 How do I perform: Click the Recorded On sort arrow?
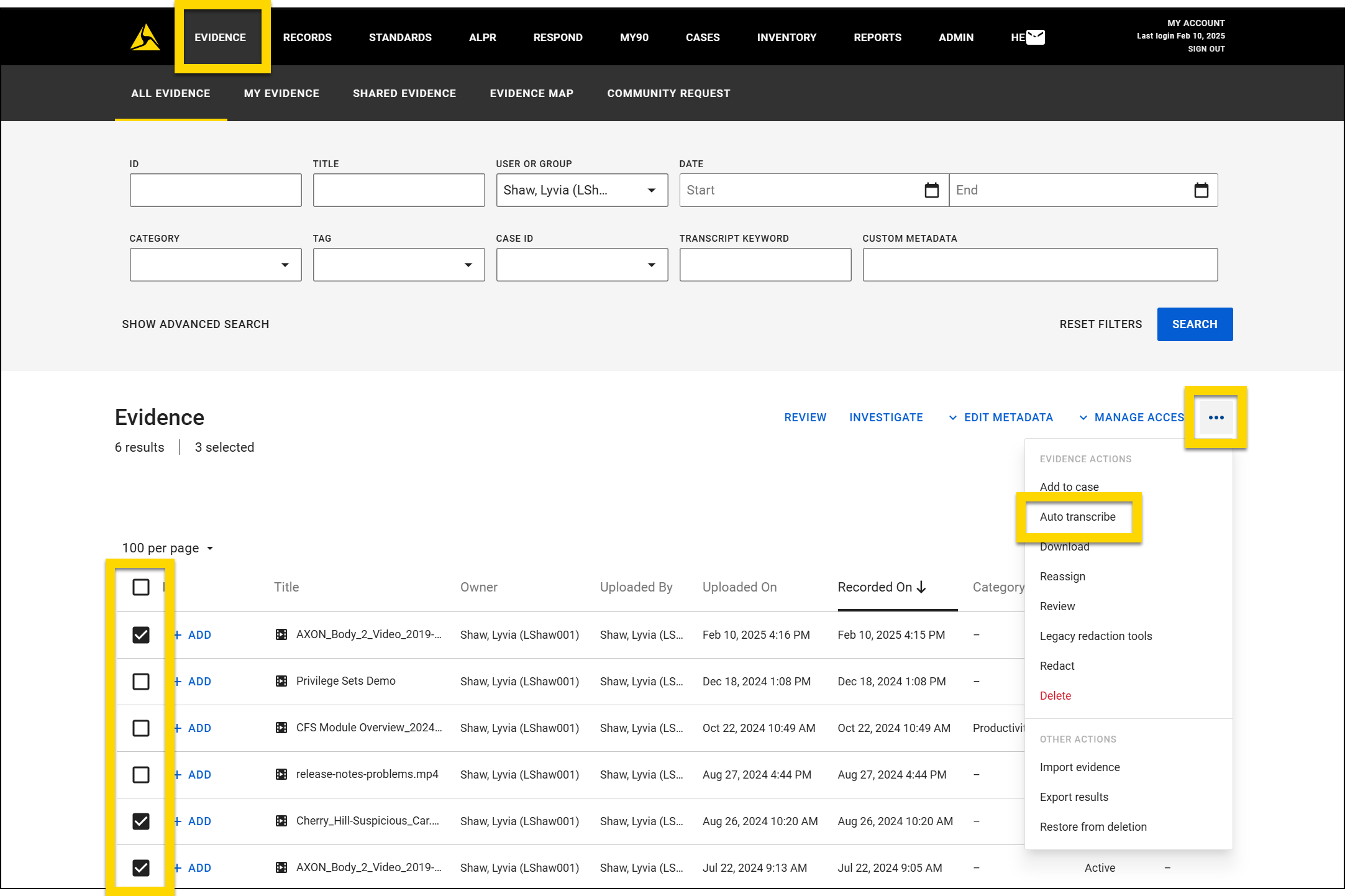coord(921,587)
